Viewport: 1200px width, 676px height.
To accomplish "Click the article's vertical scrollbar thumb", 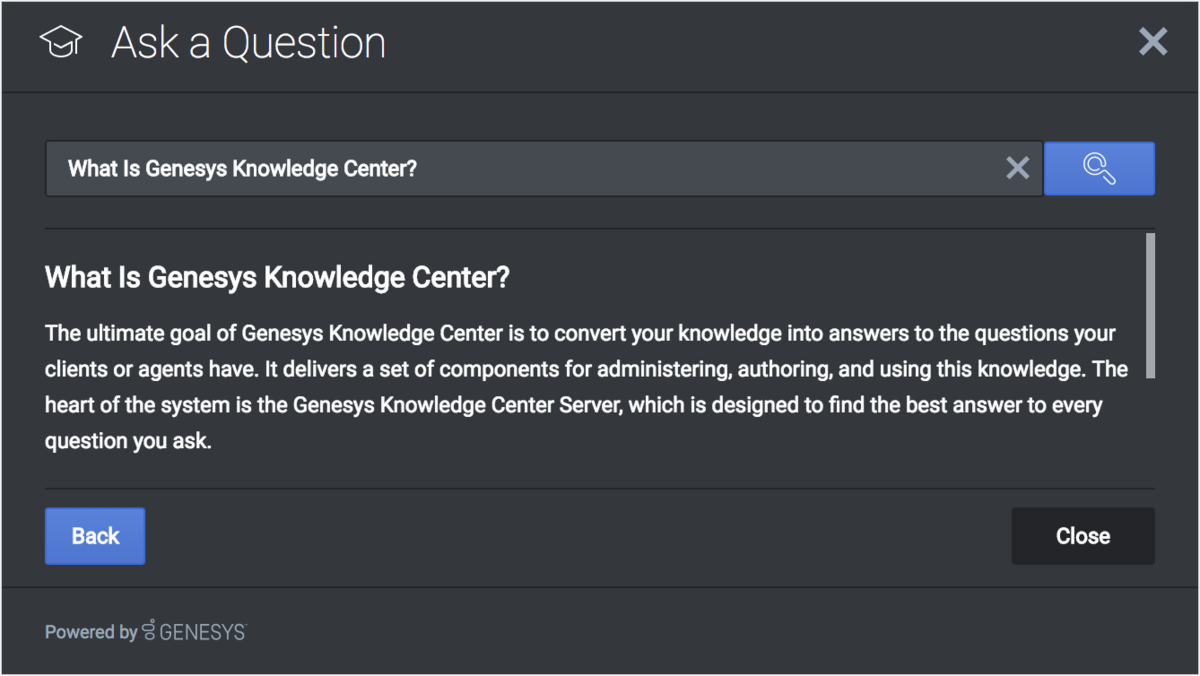I will point(1150,305).
